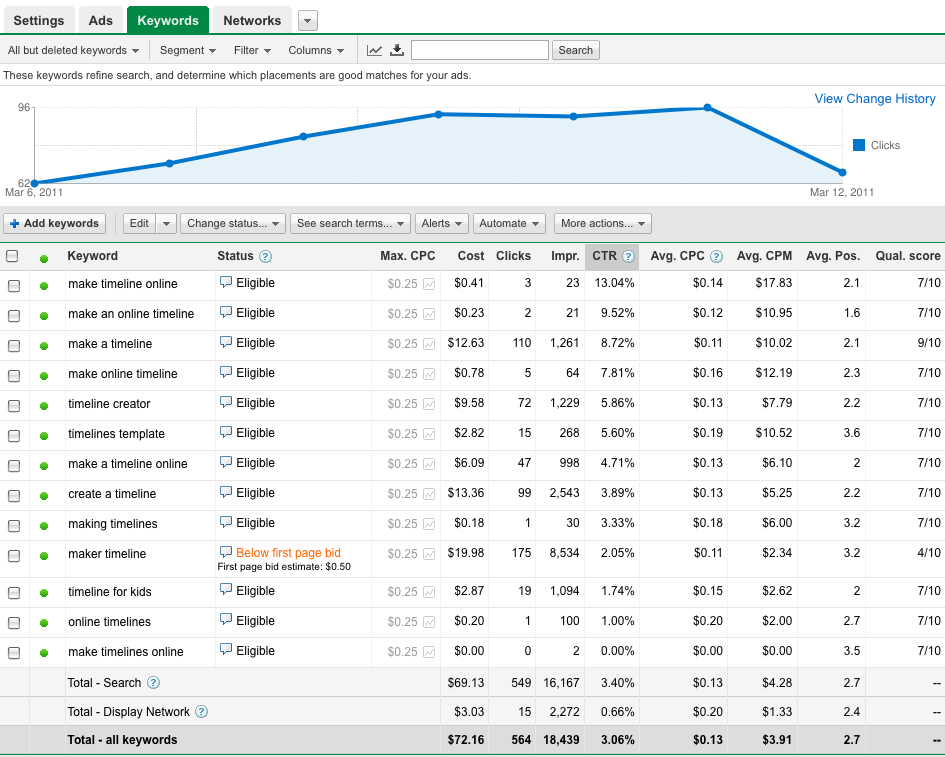This screenshot has width=945, height=757.
Task: Click bid simulator icon for 'timeline creator'
Action: 429,404
